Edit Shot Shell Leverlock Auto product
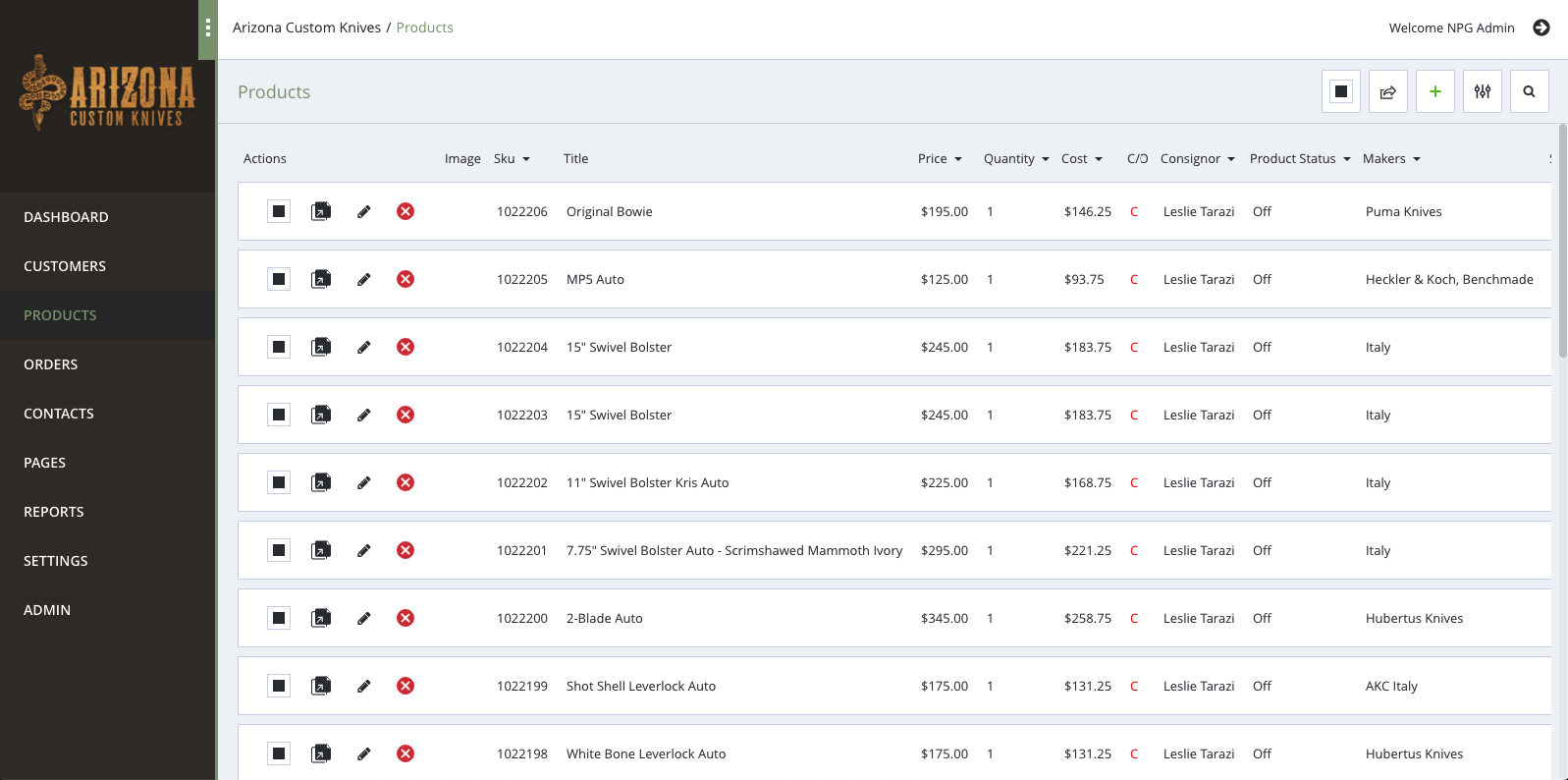Viewport: 1568px width, 780px height. point(364,686)
